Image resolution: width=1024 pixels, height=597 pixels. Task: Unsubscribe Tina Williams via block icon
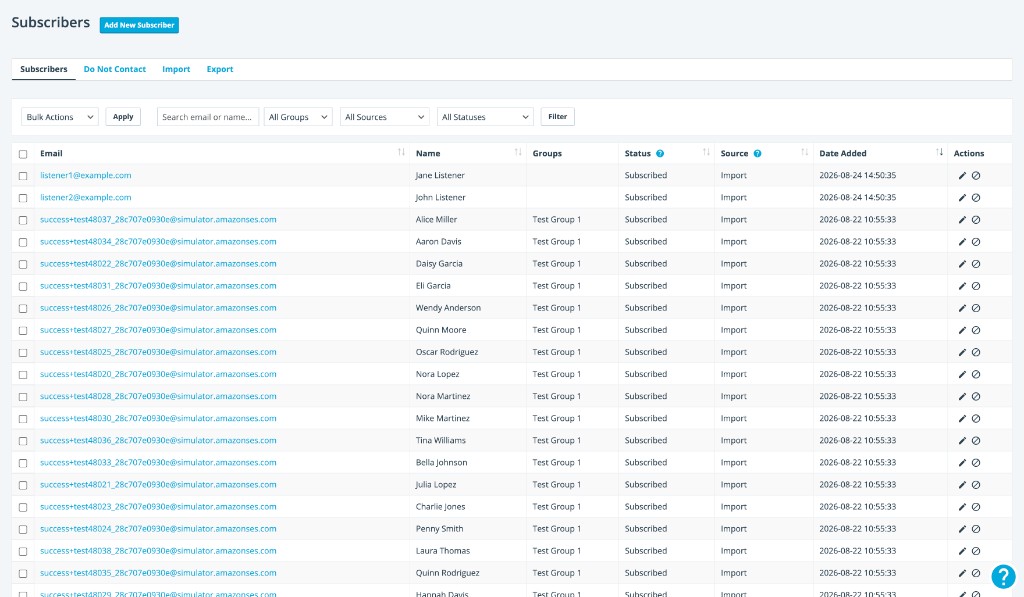pos(976,441)
